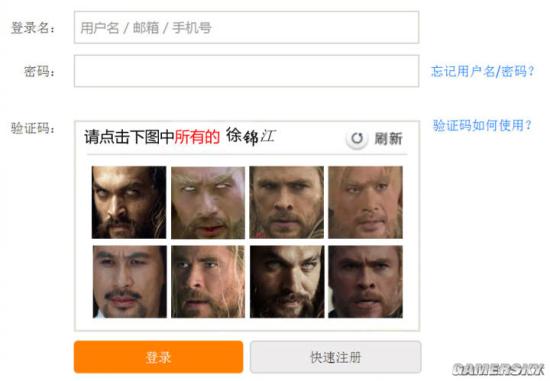Choose the blond long-haired face turned sideways
Screen dimensions: 550x381
[x=208, y=282]
